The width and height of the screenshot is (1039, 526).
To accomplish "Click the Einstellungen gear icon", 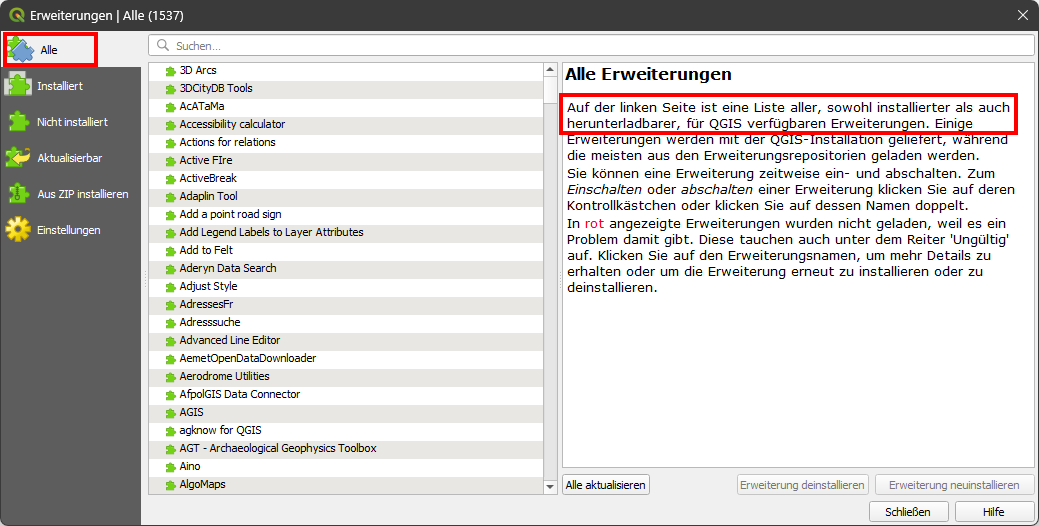I will point(18,230).
